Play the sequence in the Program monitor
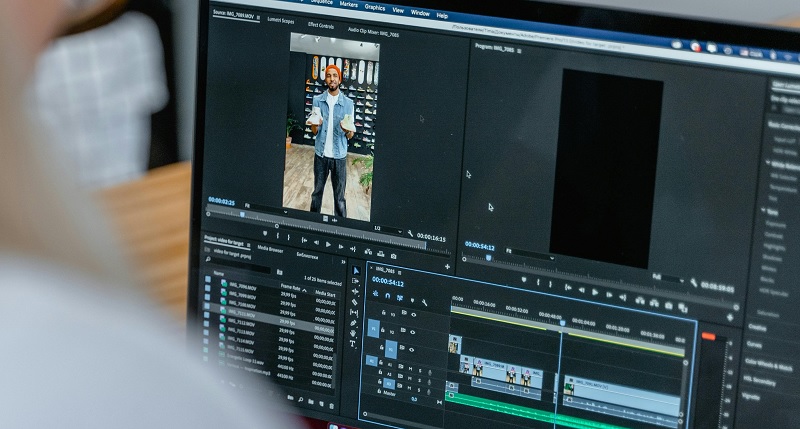The height and width of the screenshot is (429, 800). [x=595, y=292]
